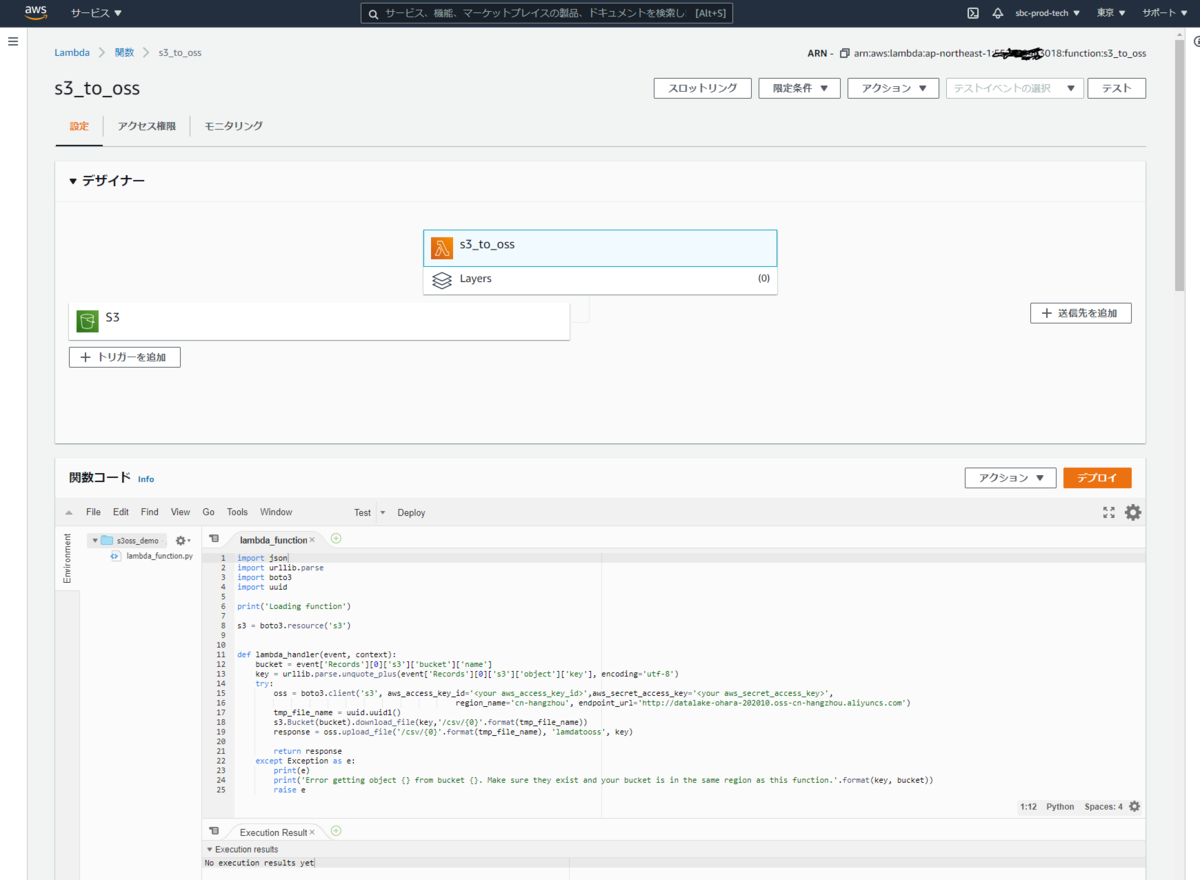The height and width of the screenshot is (880, 1200).
Task: Open the notifications bell
Action: 998,13
